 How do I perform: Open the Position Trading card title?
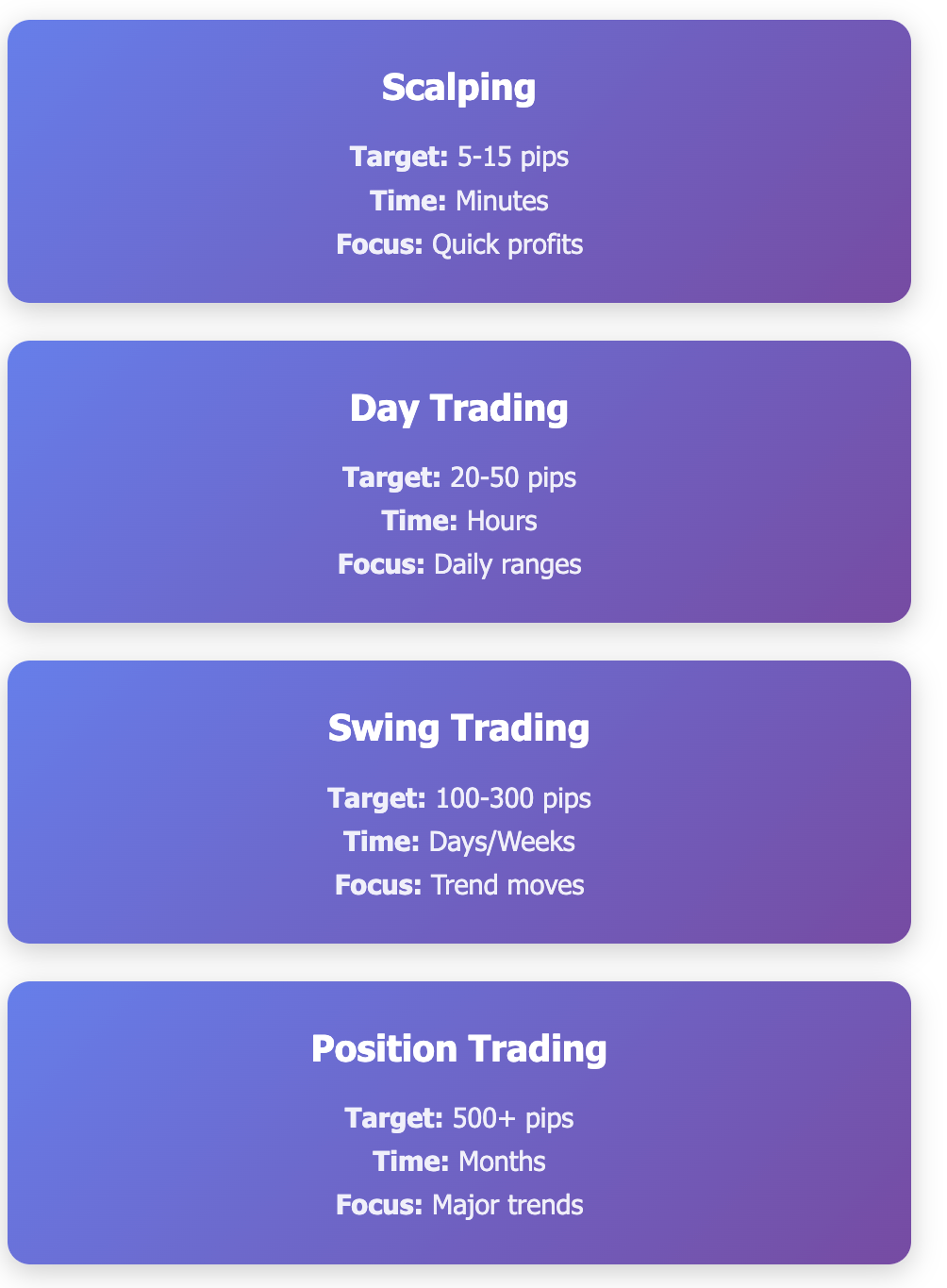tap(458, 1049)
